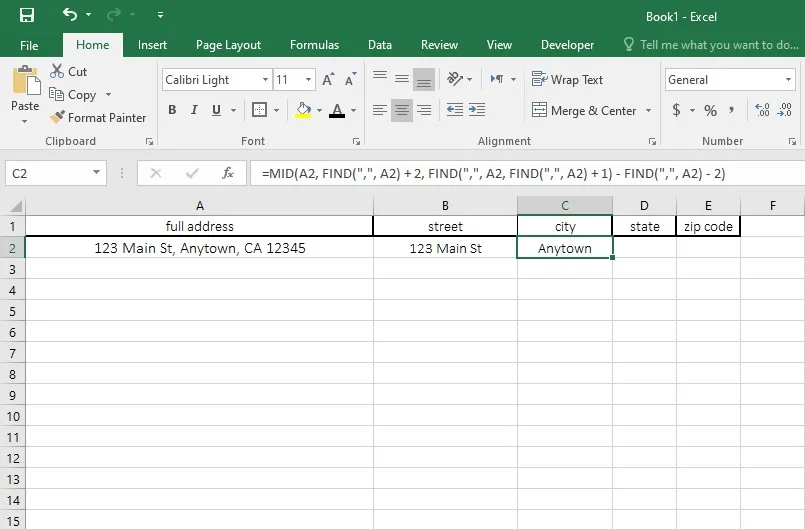This screenshot has width=805, height=529.
Task: Decrease decimal places
Action: 785,110
